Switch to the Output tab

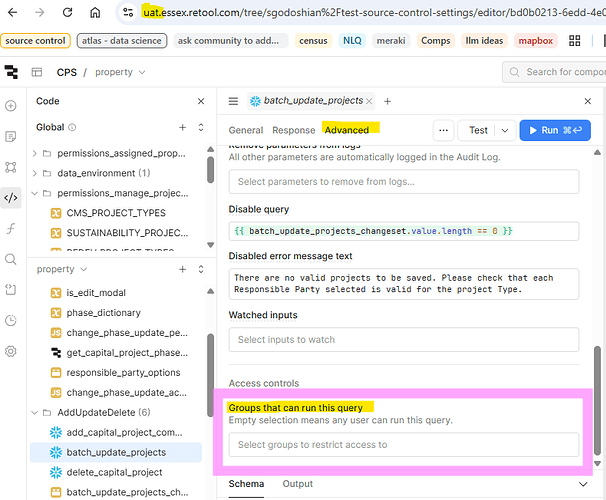pyautogui.click(x=298, y=484)
